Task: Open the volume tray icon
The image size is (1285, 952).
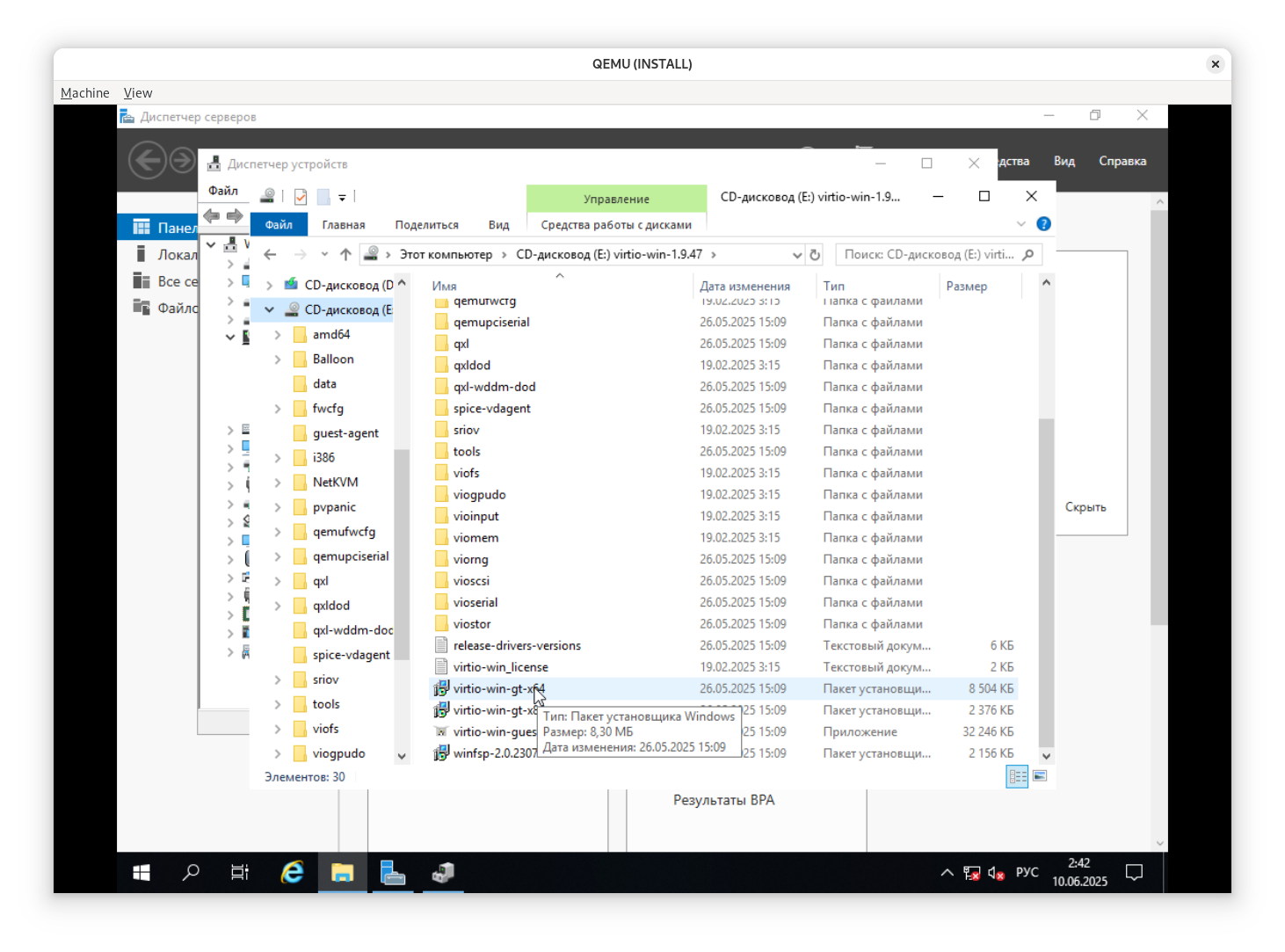Action: 996,873
